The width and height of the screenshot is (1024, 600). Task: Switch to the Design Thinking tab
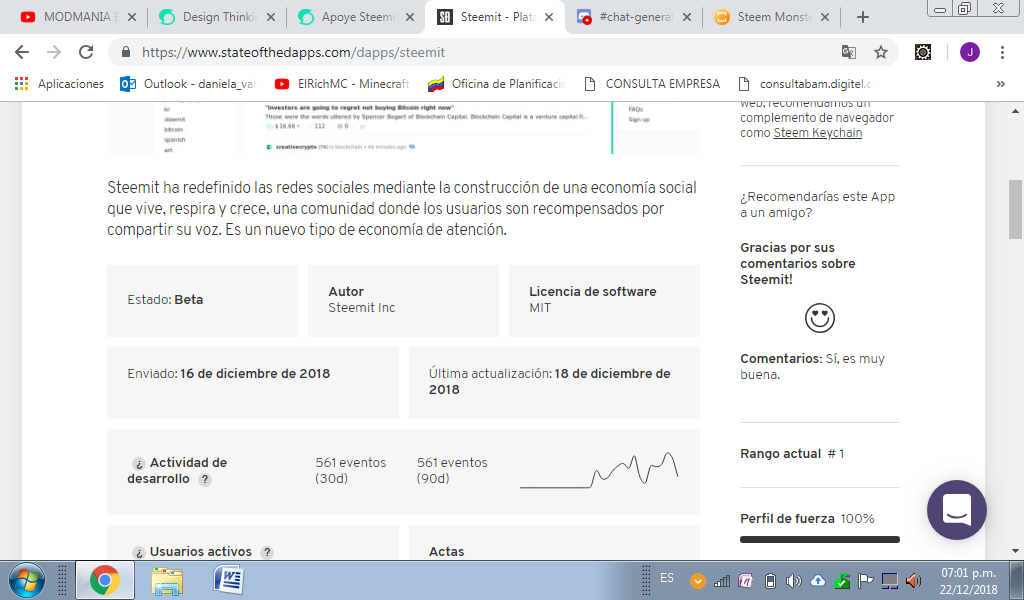(218, 17)
